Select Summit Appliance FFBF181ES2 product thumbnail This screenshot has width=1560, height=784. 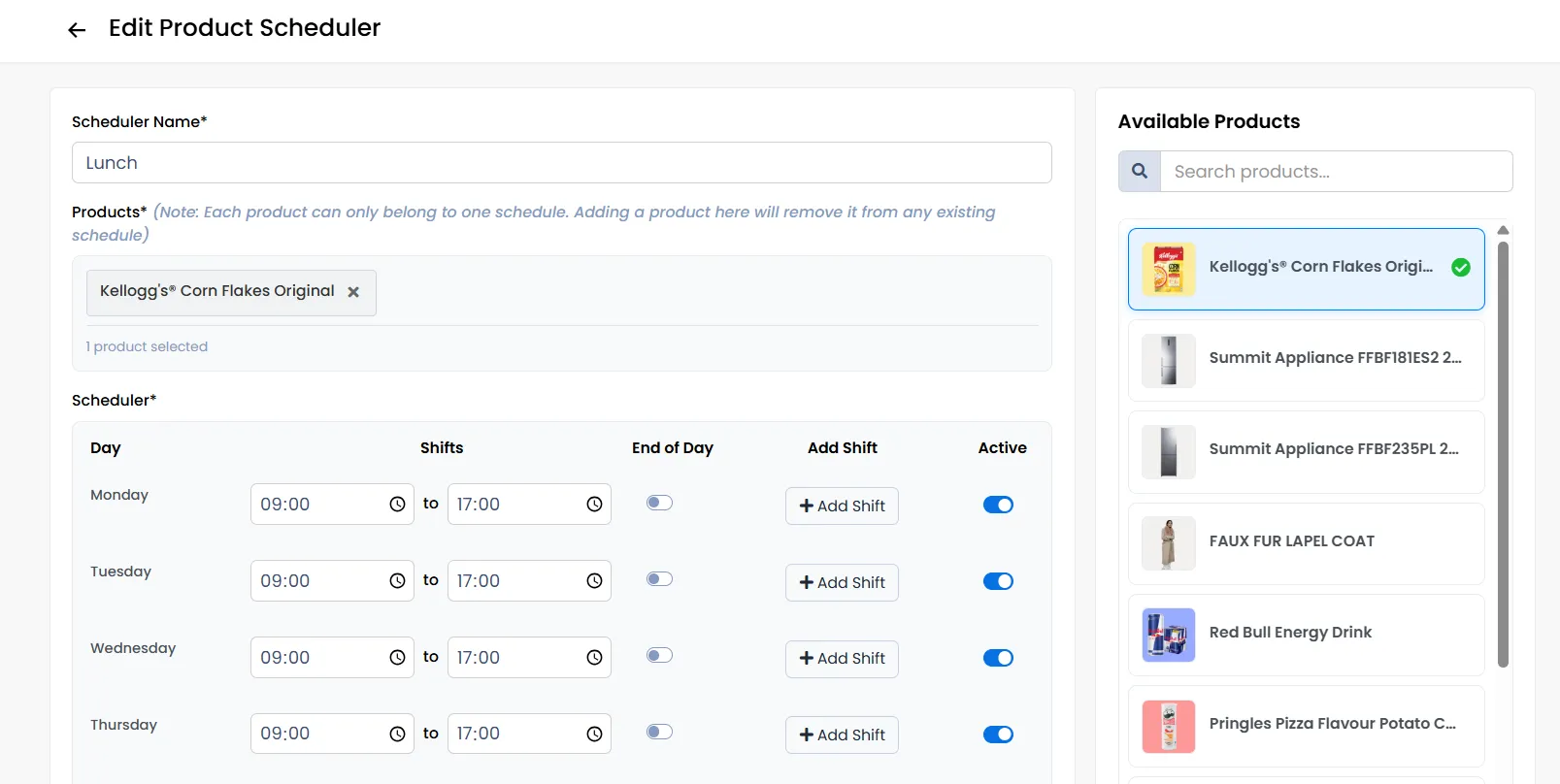pos(1169,361)
